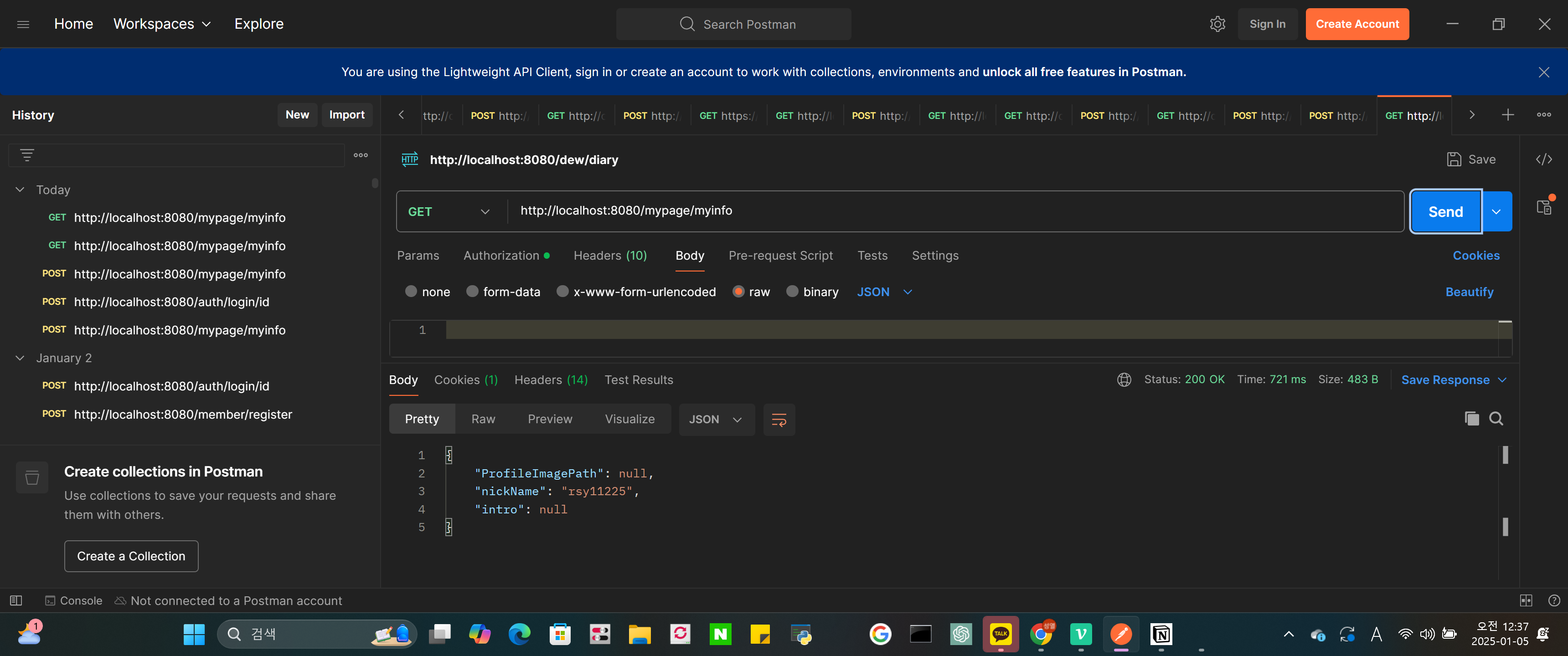Open the Postman settings gear
This screenshot has height=656, width=1568.
(x=1217, y=24)
